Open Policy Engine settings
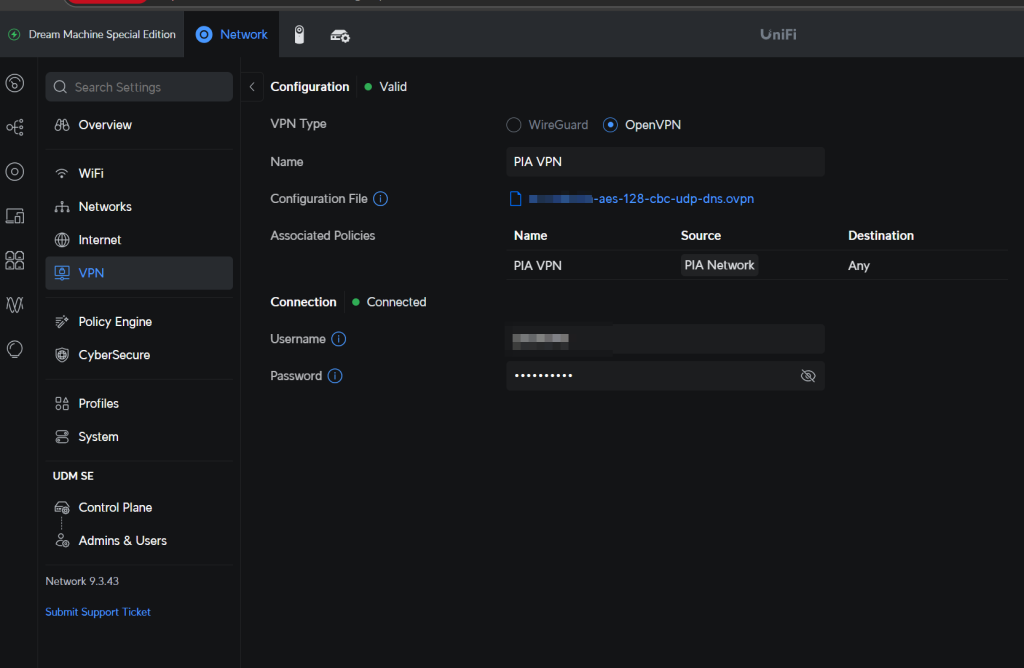The width and height of the screenshot is (1024, 668). coord(139,321)
